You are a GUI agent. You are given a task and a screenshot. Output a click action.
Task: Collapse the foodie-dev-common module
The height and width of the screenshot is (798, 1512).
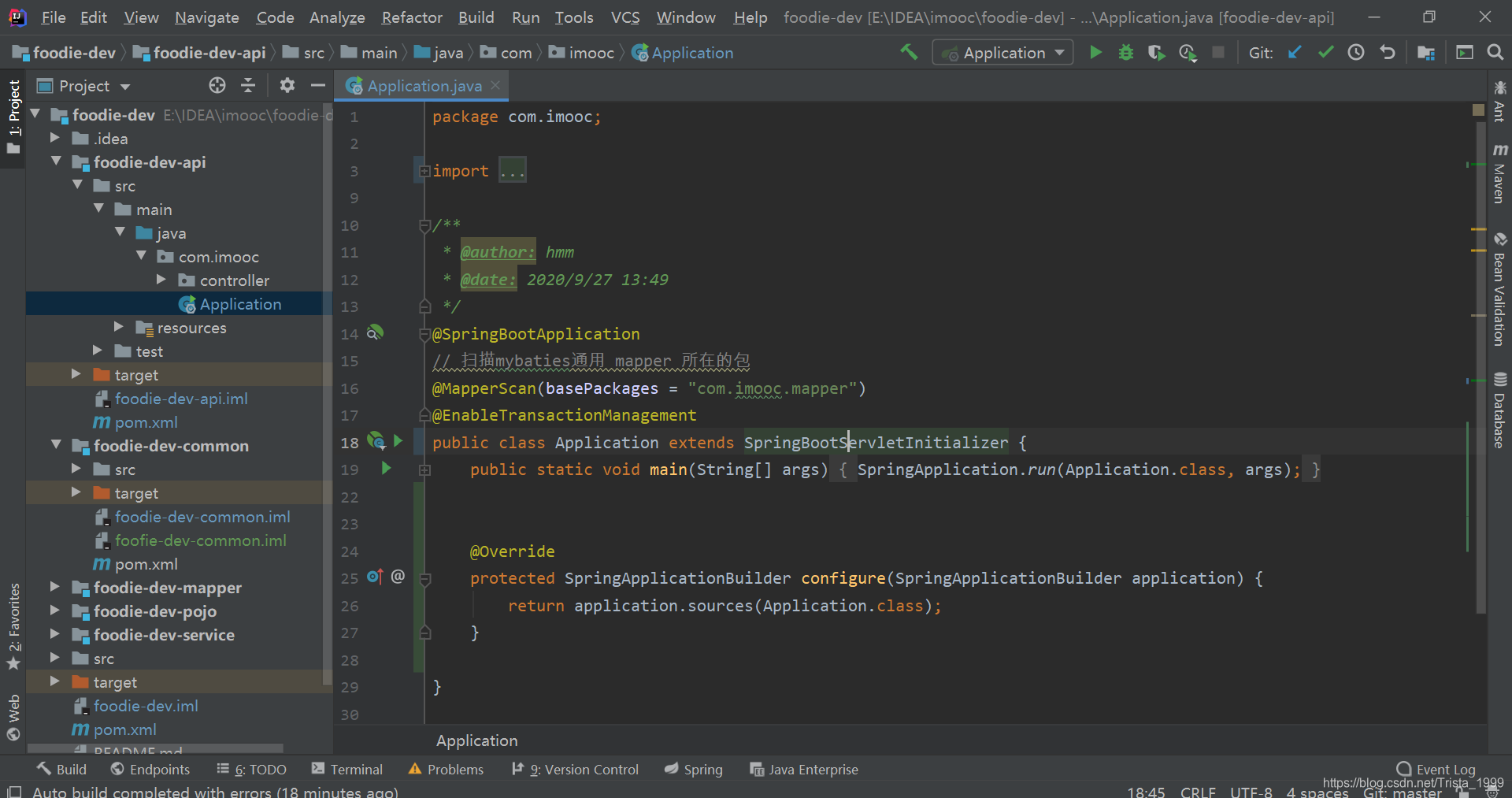(x=56, y=445)
